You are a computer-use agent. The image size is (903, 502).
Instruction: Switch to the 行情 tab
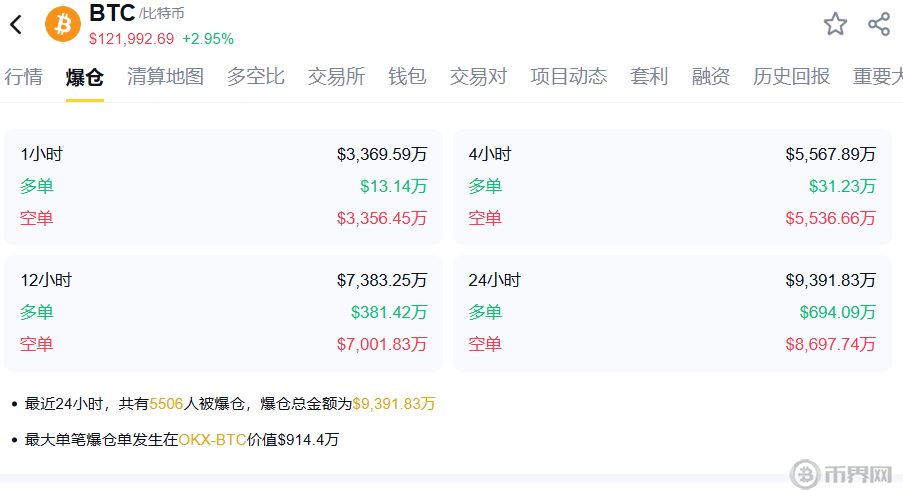(23, 77)
